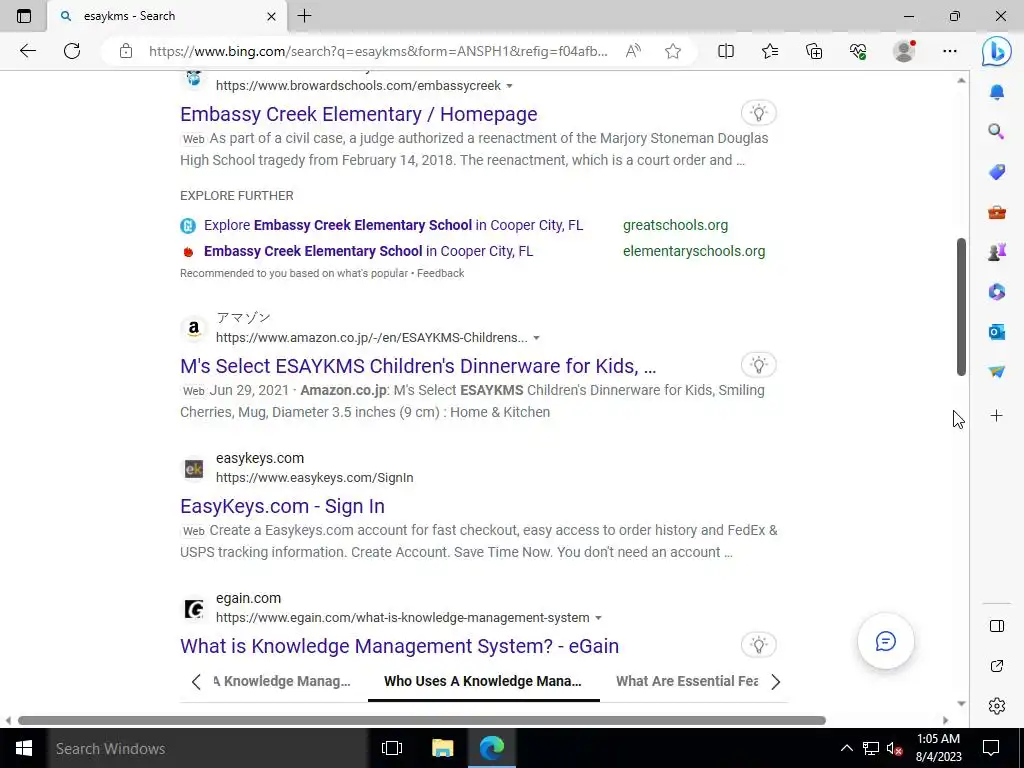Click the Search Windows taskbar box

pos(208,748)
